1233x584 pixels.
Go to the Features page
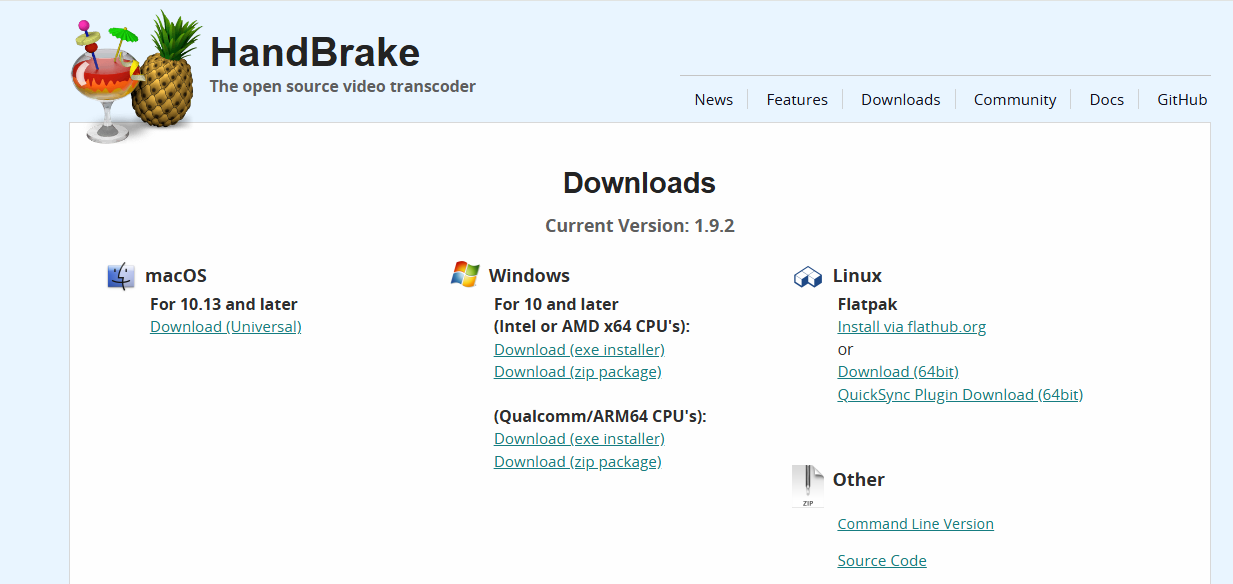coord(797,100)
